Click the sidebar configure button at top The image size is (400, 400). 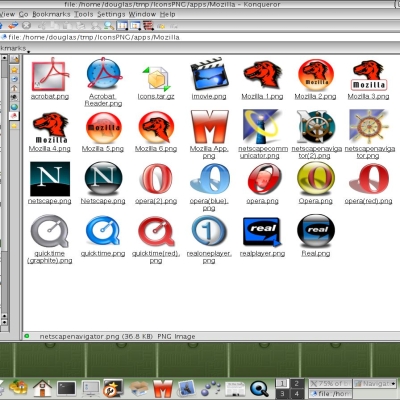coord(14,59)
